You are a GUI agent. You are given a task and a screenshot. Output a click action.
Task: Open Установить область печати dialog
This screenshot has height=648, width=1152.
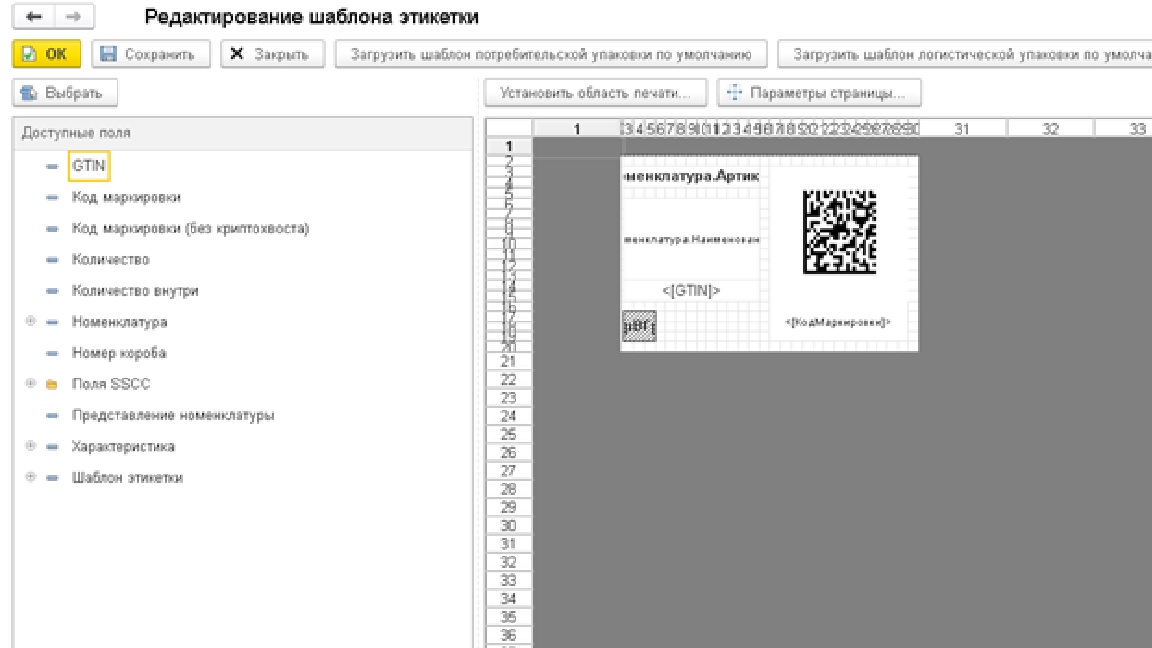(596, 93)
